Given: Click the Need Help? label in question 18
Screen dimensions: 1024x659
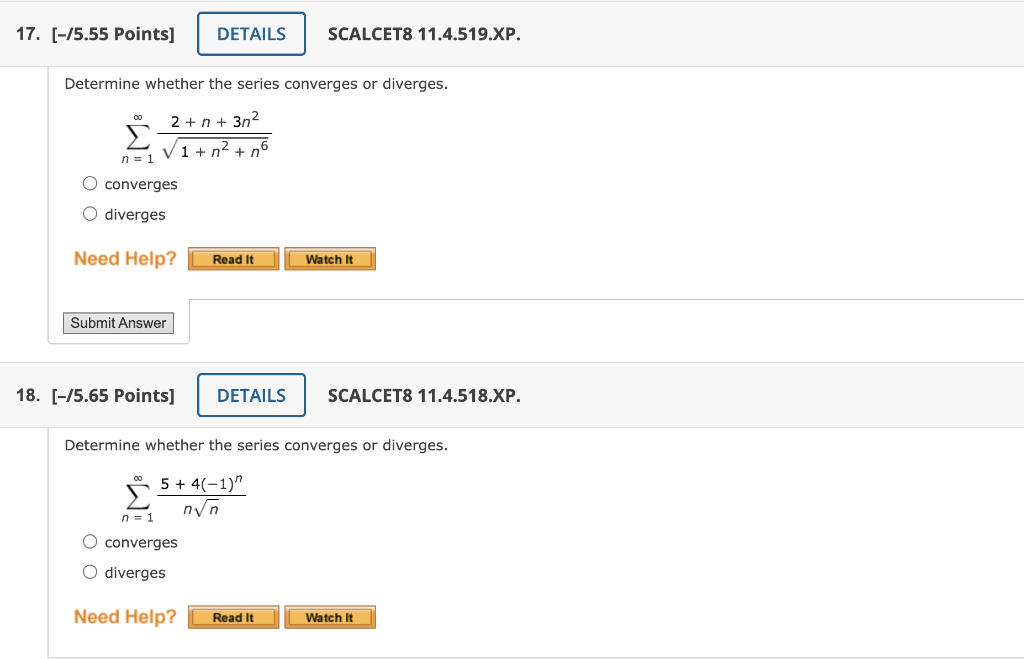Looking at the screenshot, I should click(x=124, y=617).
